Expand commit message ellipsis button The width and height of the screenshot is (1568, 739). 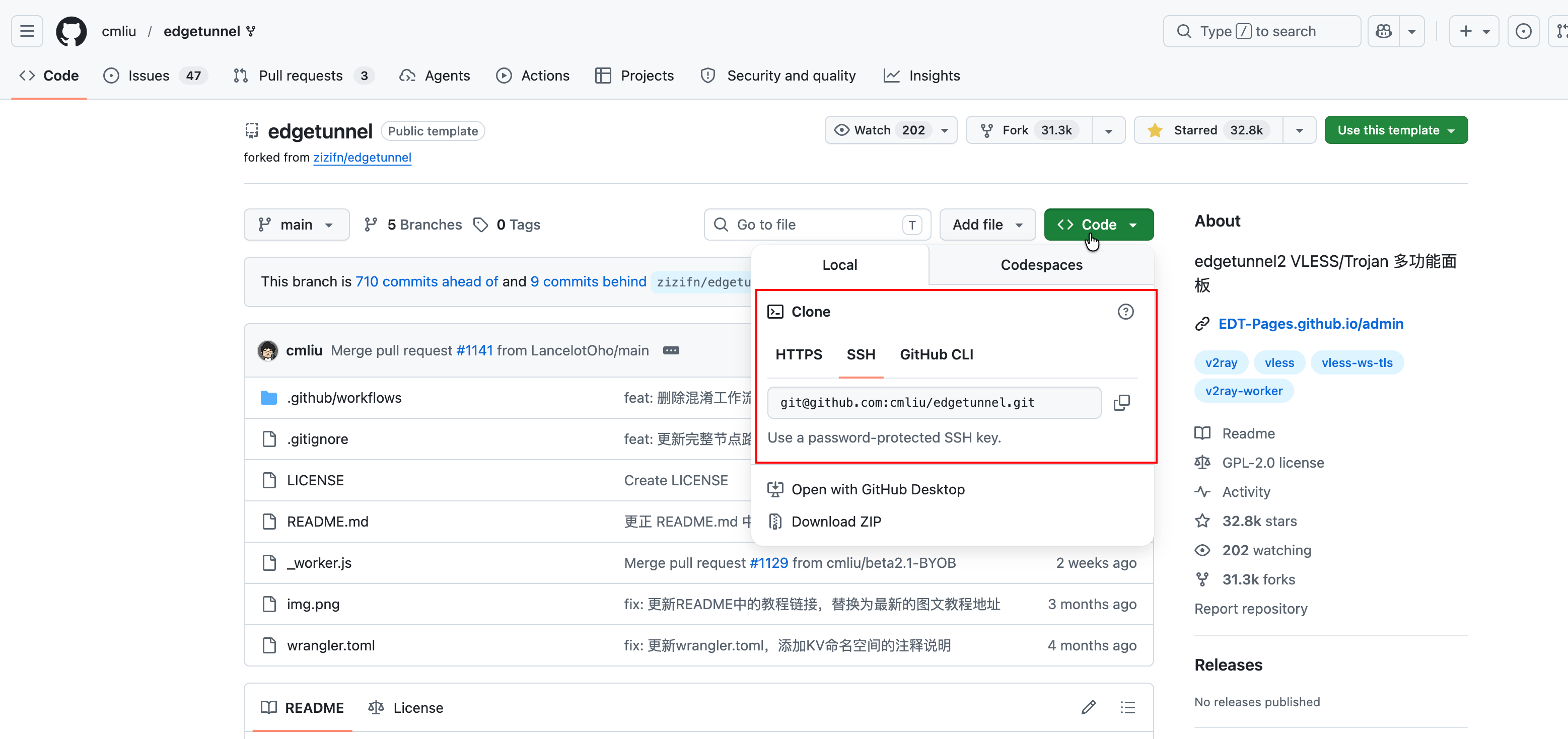click(671, 351)
